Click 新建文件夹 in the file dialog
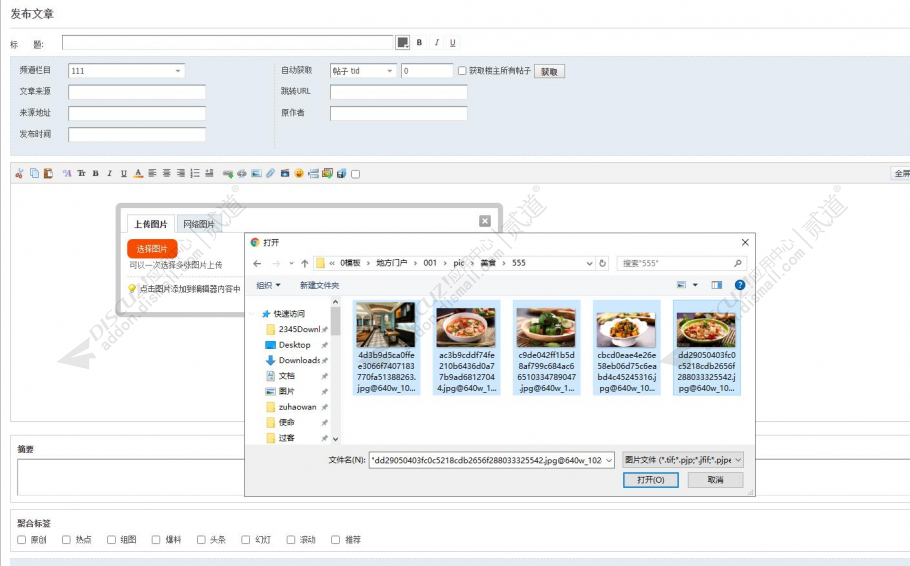910x566 pixels. click(x=319, y=285)
